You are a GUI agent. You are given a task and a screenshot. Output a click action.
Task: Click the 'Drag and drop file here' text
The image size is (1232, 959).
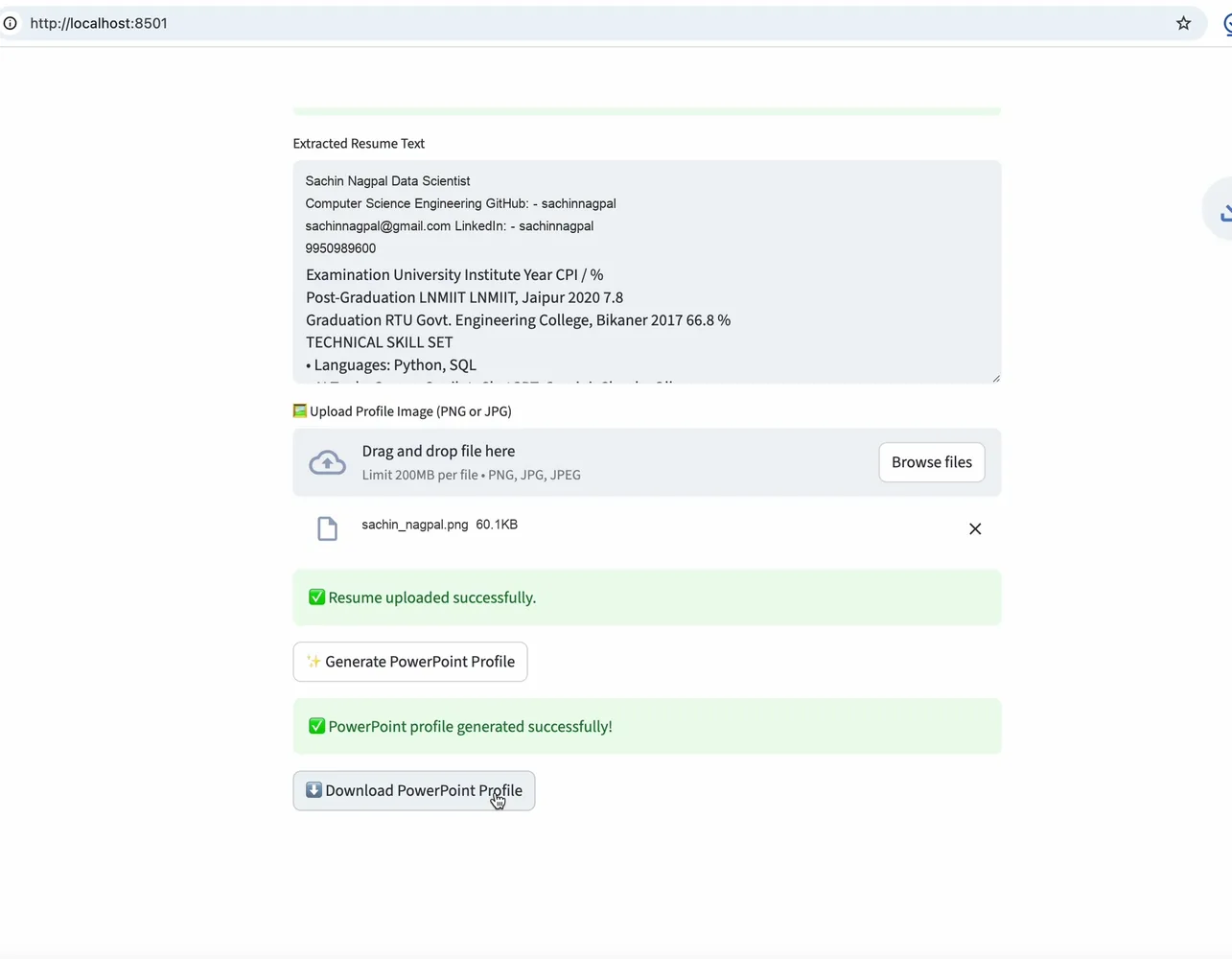point(438,451)
